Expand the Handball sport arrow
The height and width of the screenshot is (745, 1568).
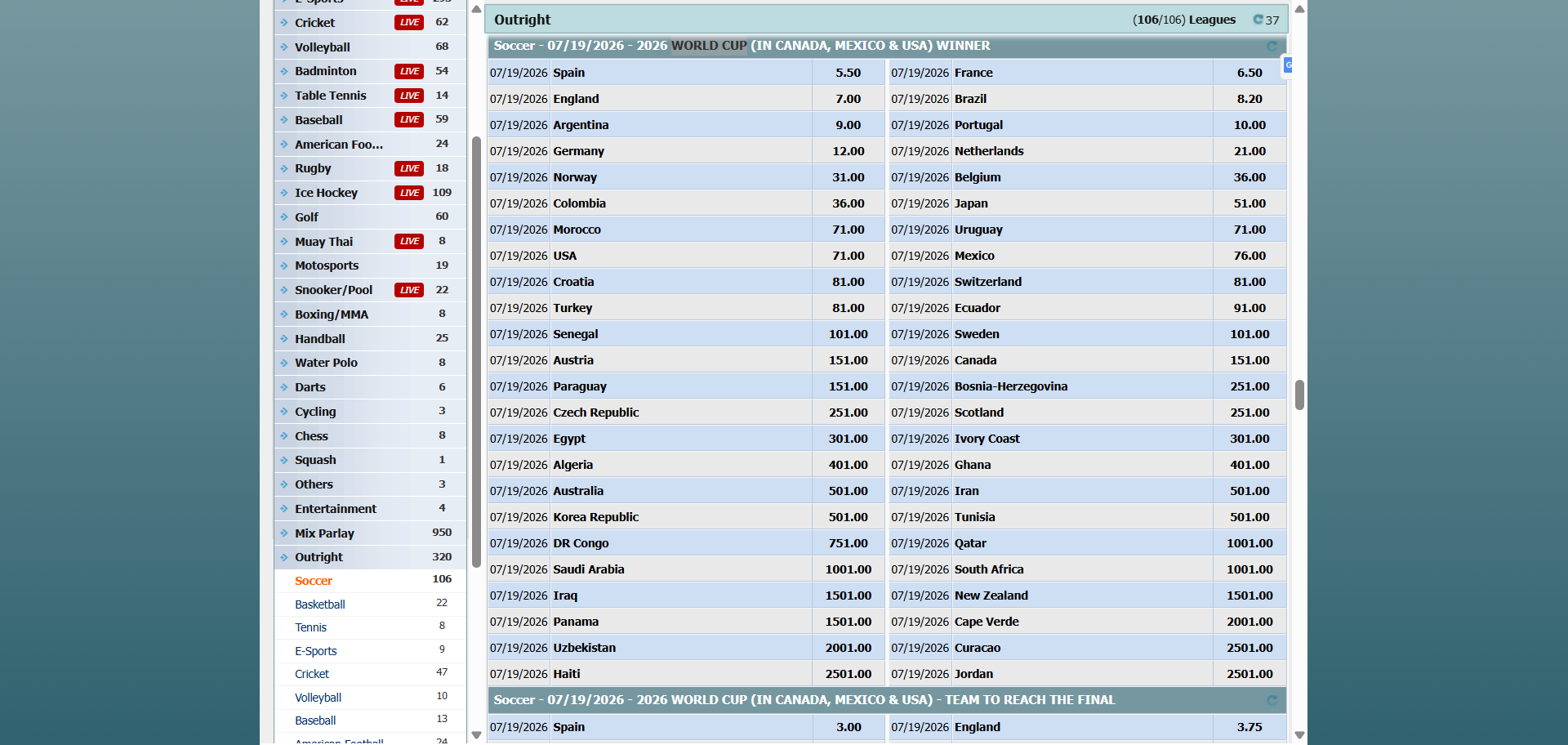pyautogui.click(x=284, y=339)
